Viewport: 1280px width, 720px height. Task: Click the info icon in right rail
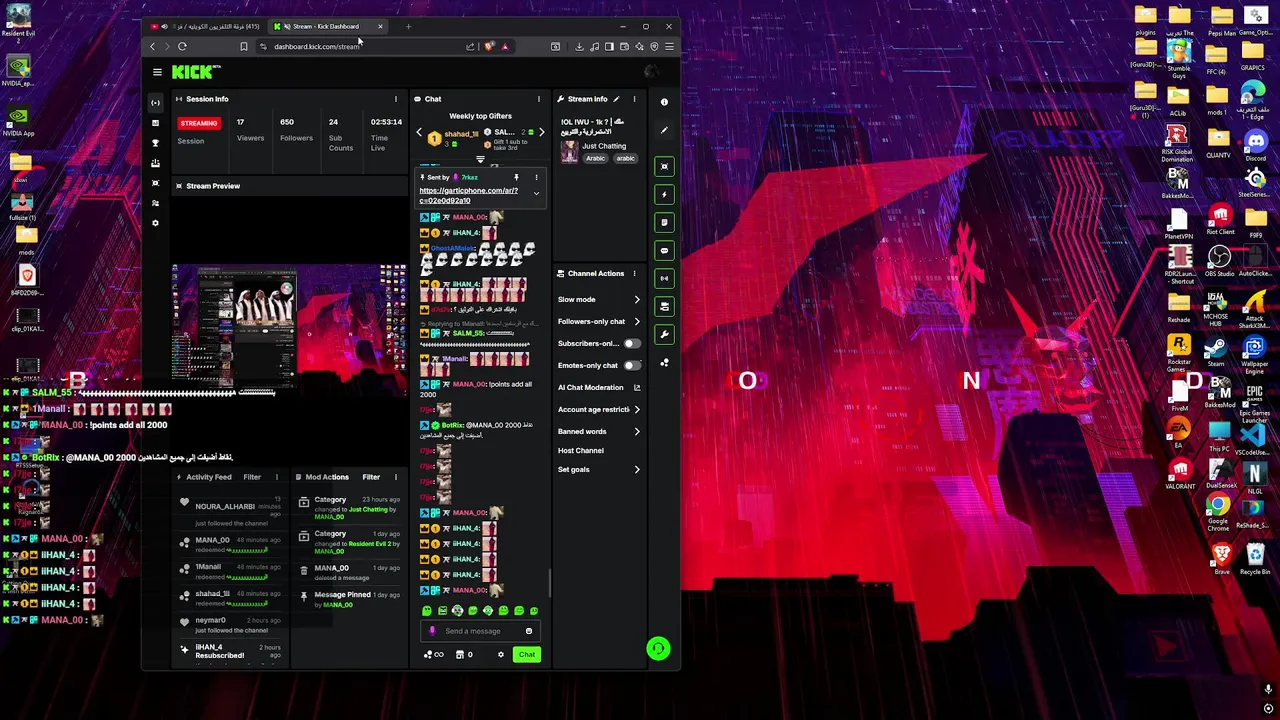click(x=664, y=102)
